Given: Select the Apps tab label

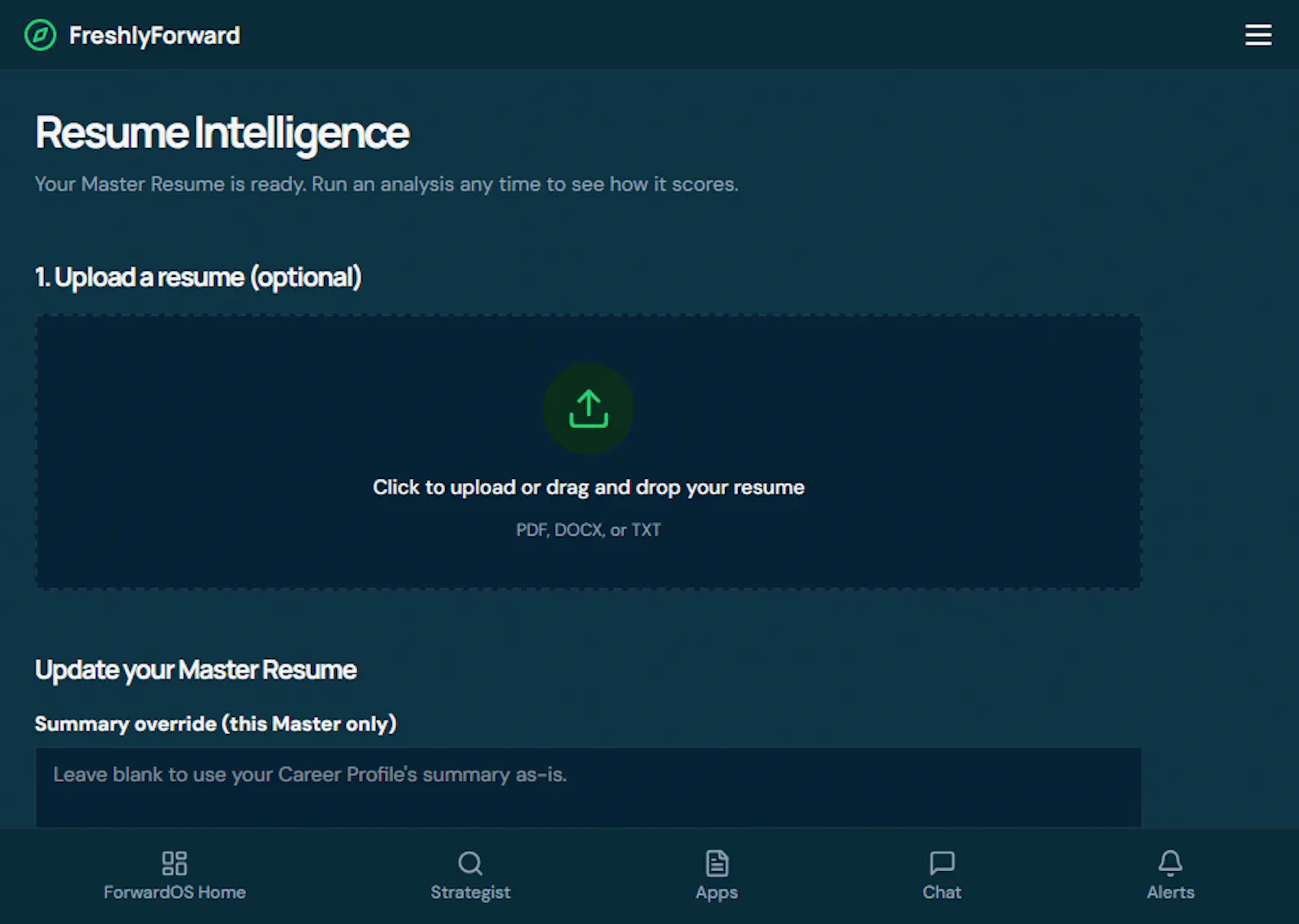Looking at the screenshot, I should point(717,892).
